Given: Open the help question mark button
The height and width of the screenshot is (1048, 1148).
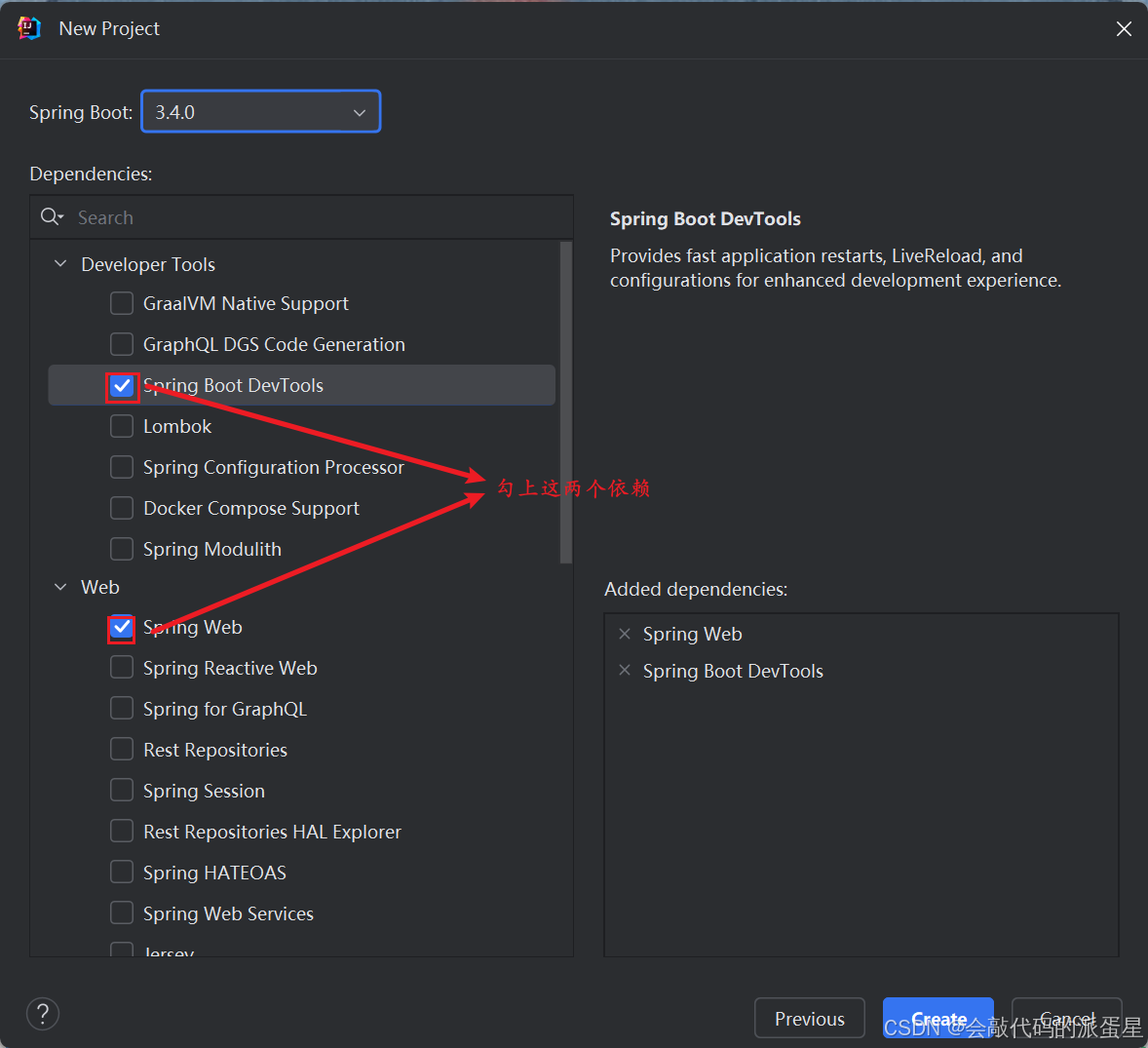Looking at the screenshot, I should 43,1014.
